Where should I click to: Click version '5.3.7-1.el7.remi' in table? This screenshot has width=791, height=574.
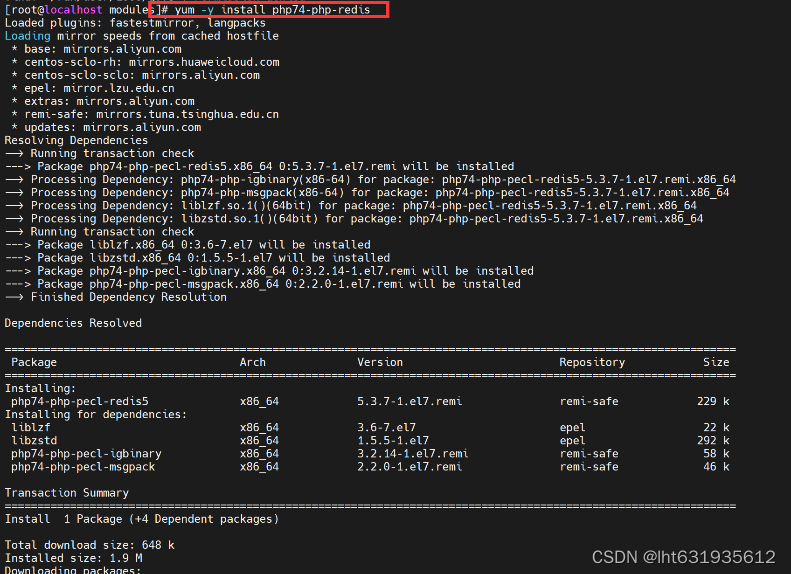[x=410, y=401]
